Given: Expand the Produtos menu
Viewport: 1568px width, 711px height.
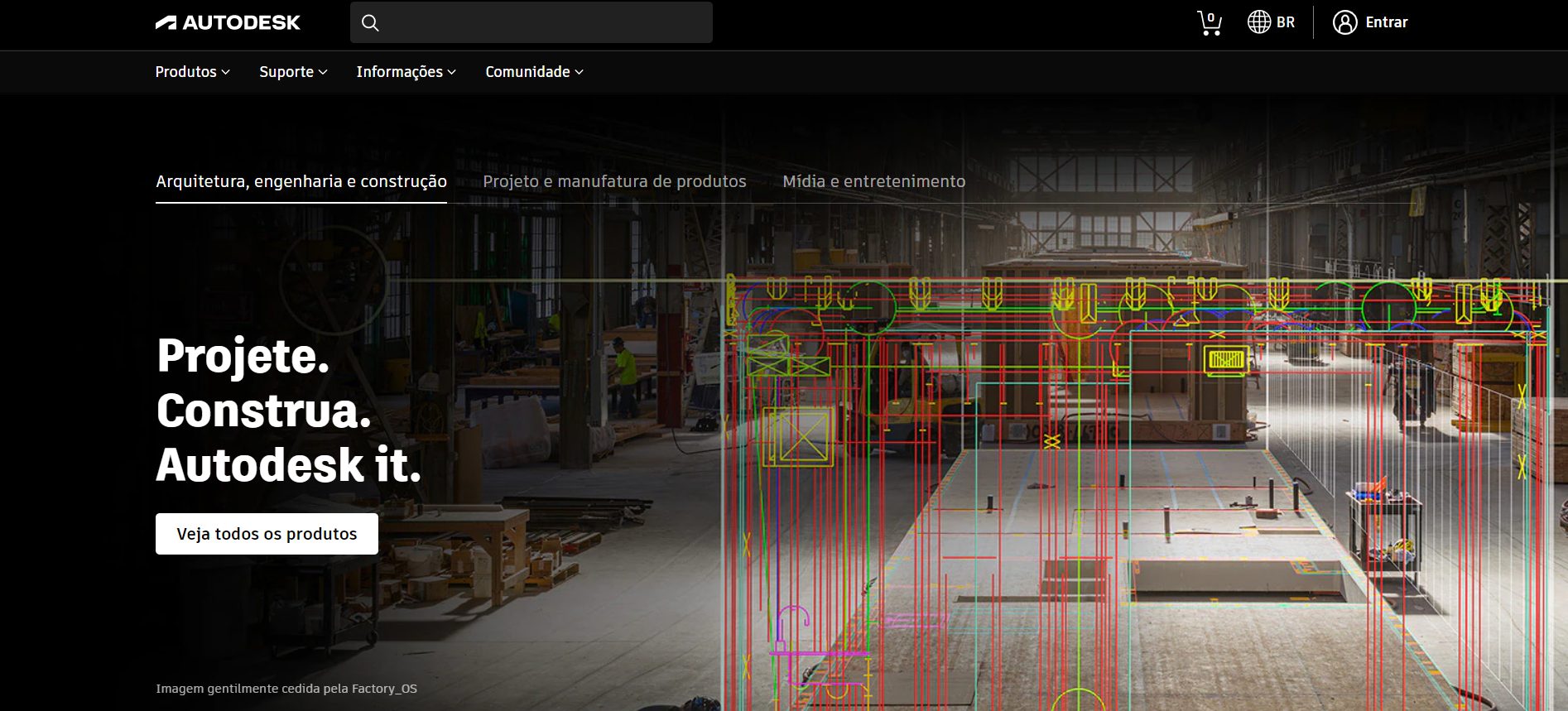Looking at the screenshot, I should point(192,72).
